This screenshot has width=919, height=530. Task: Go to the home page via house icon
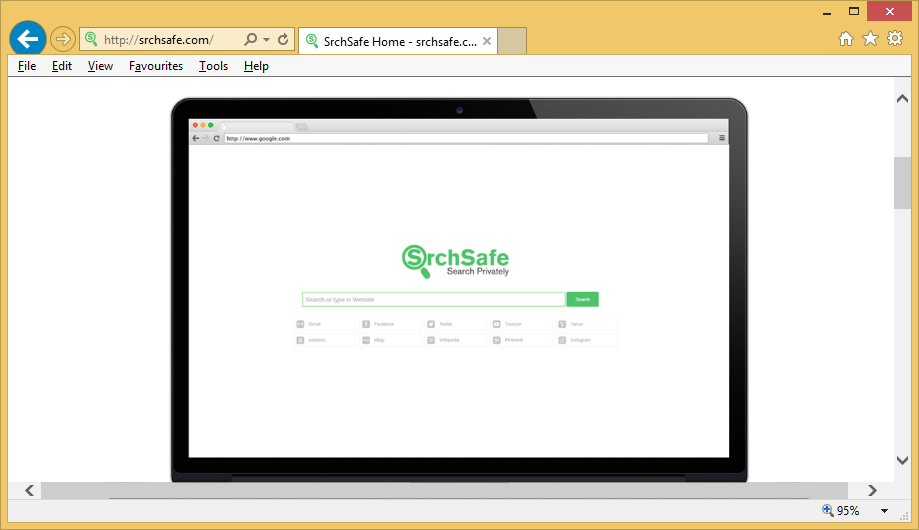(846, 39)
